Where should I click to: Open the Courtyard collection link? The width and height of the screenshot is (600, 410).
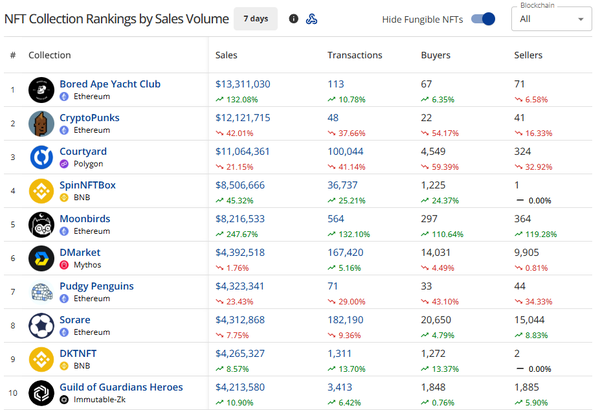pos(83,151)
